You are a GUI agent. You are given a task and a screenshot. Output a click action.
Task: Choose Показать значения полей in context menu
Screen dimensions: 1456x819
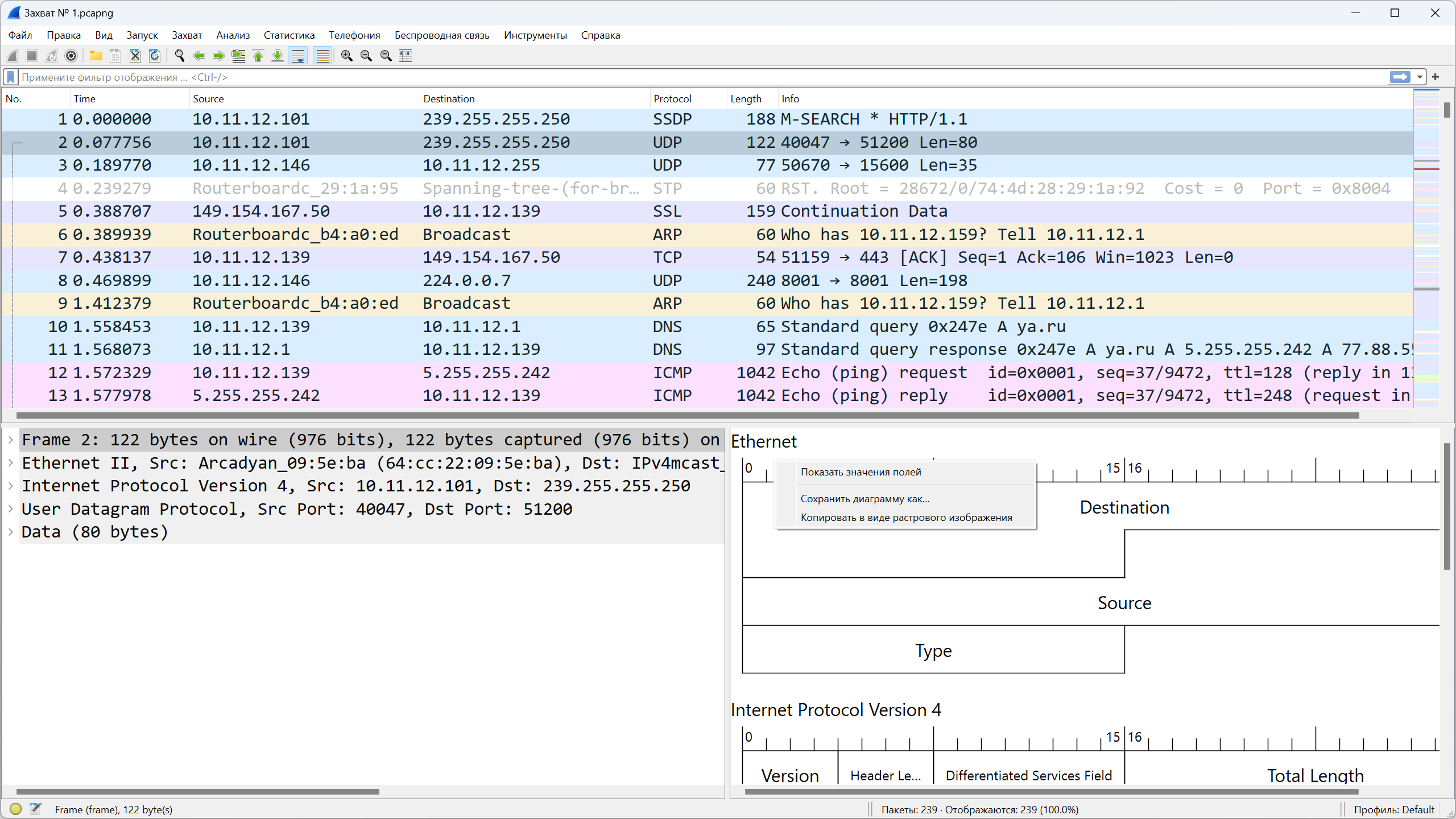click(906, 472)
